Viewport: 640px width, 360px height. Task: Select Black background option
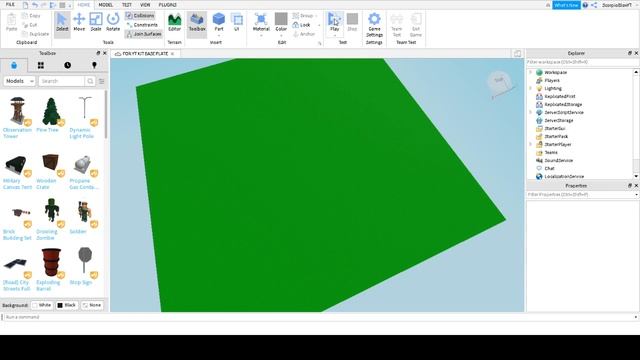coord(67,305)
